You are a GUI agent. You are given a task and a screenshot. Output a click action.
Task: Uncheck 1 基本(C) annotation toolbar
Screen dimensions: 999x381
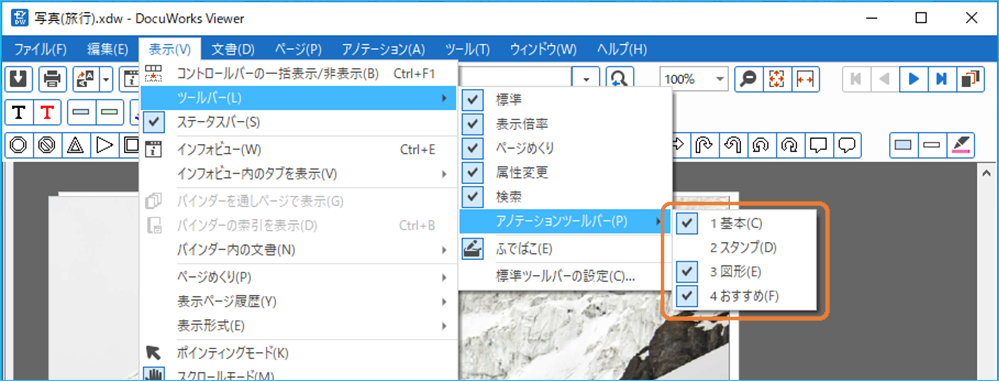744,224
